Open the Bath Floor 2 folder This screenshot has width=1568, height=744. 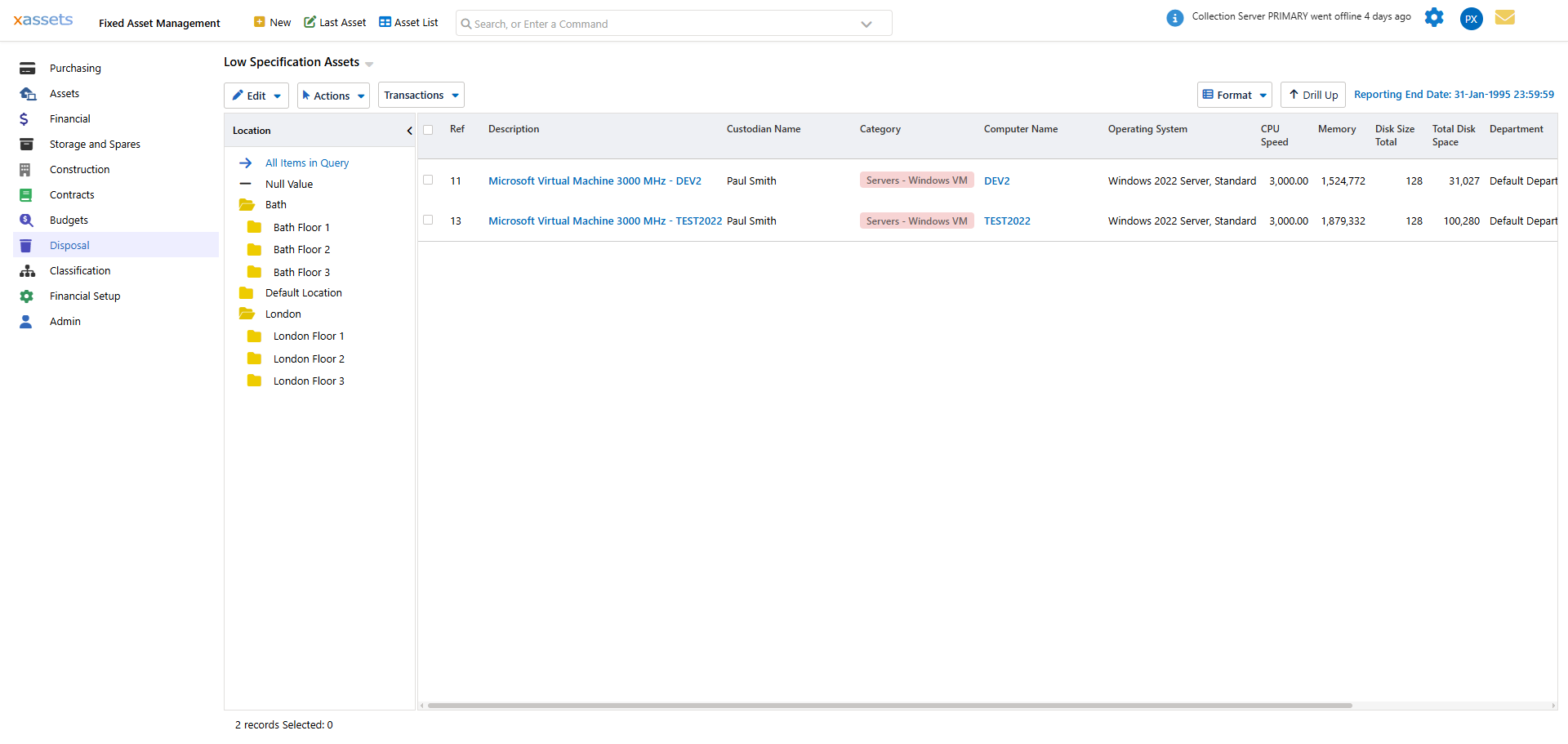pos(301,250)
